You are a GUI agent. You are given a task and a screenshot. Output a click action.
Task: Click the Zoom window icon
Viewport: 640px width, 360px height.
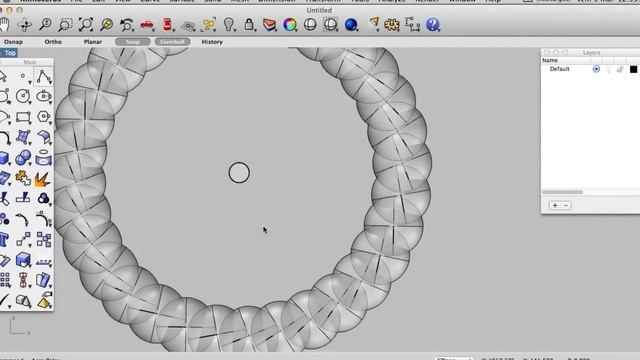click(65, 25)
